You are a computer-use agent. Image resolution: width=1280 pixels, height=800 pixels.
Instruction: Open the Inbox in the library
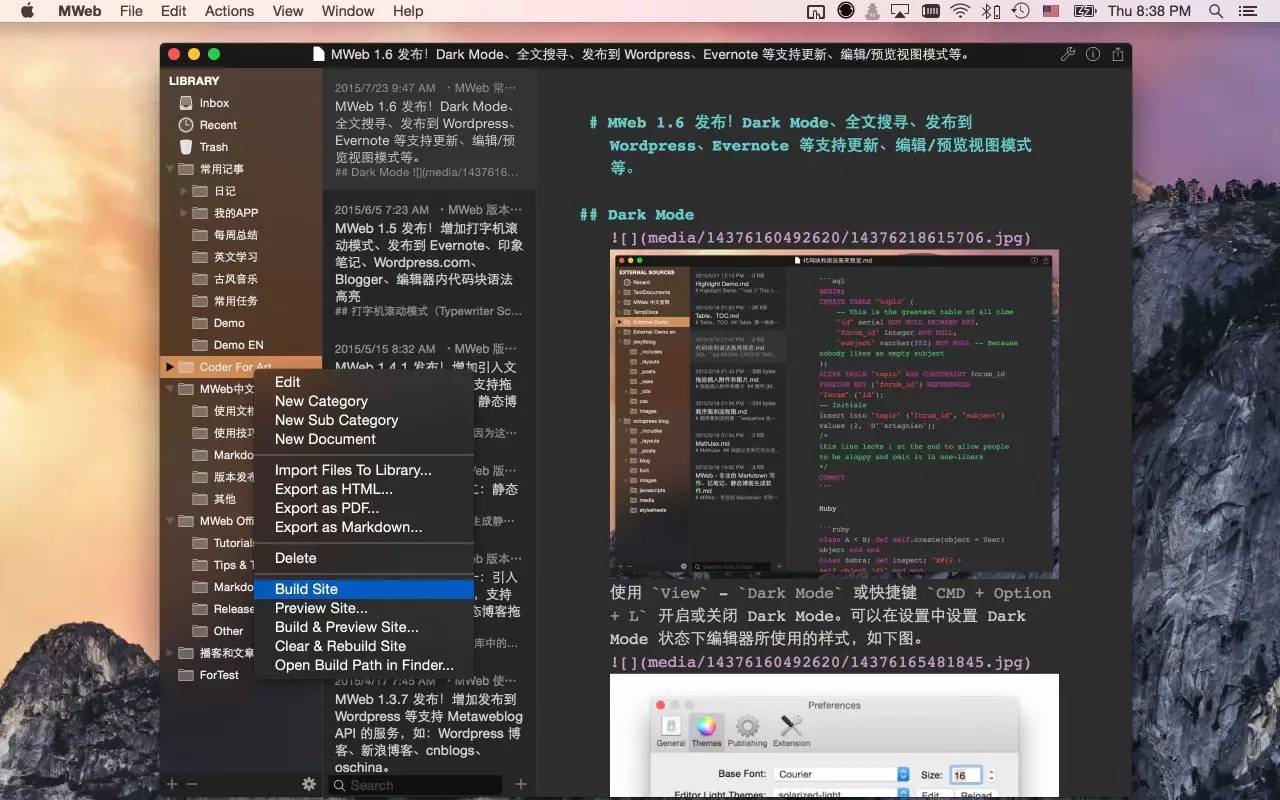[x=213, y=103]
